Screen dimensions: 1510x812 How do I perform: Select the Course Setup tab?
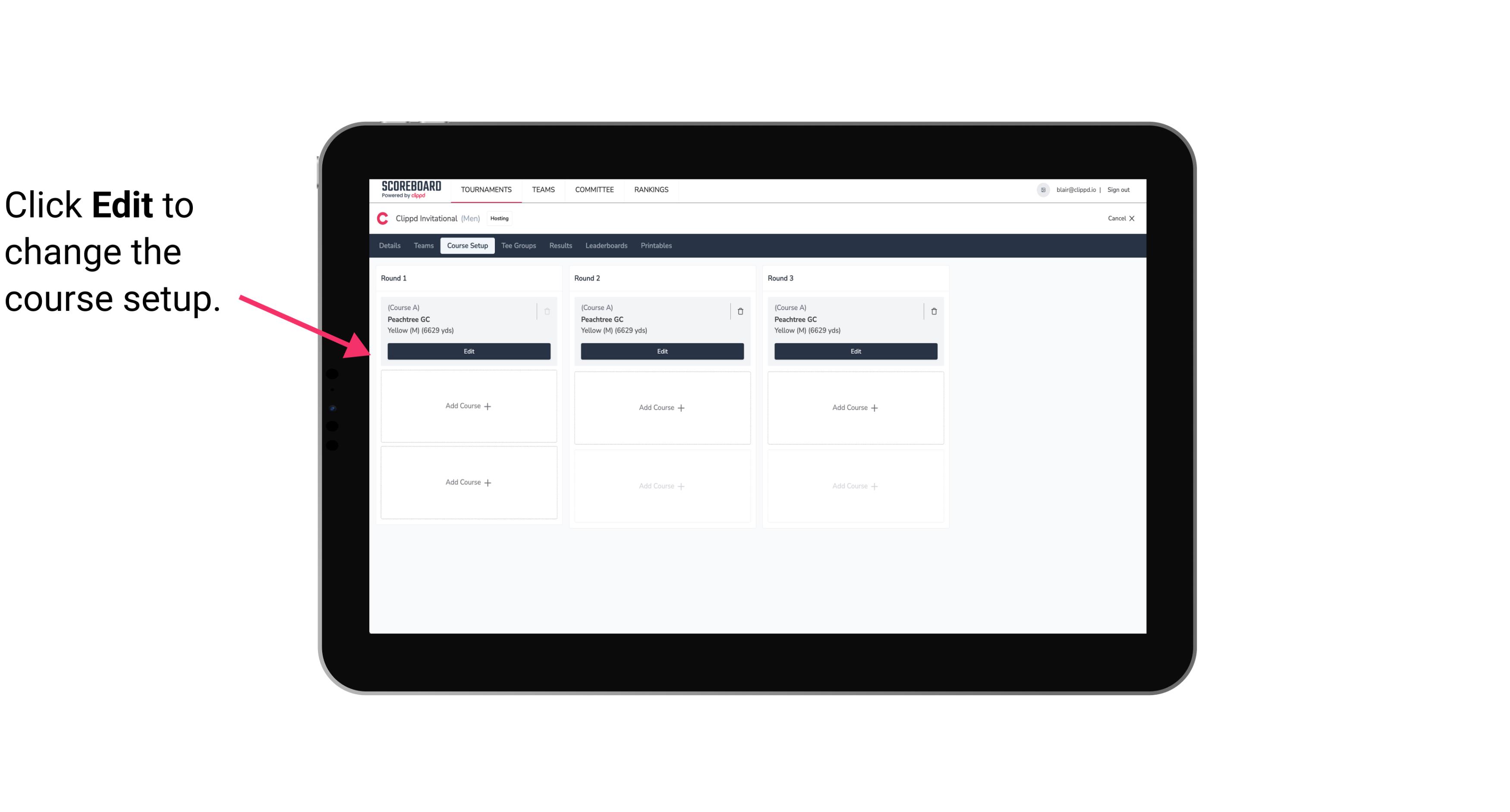467,245
